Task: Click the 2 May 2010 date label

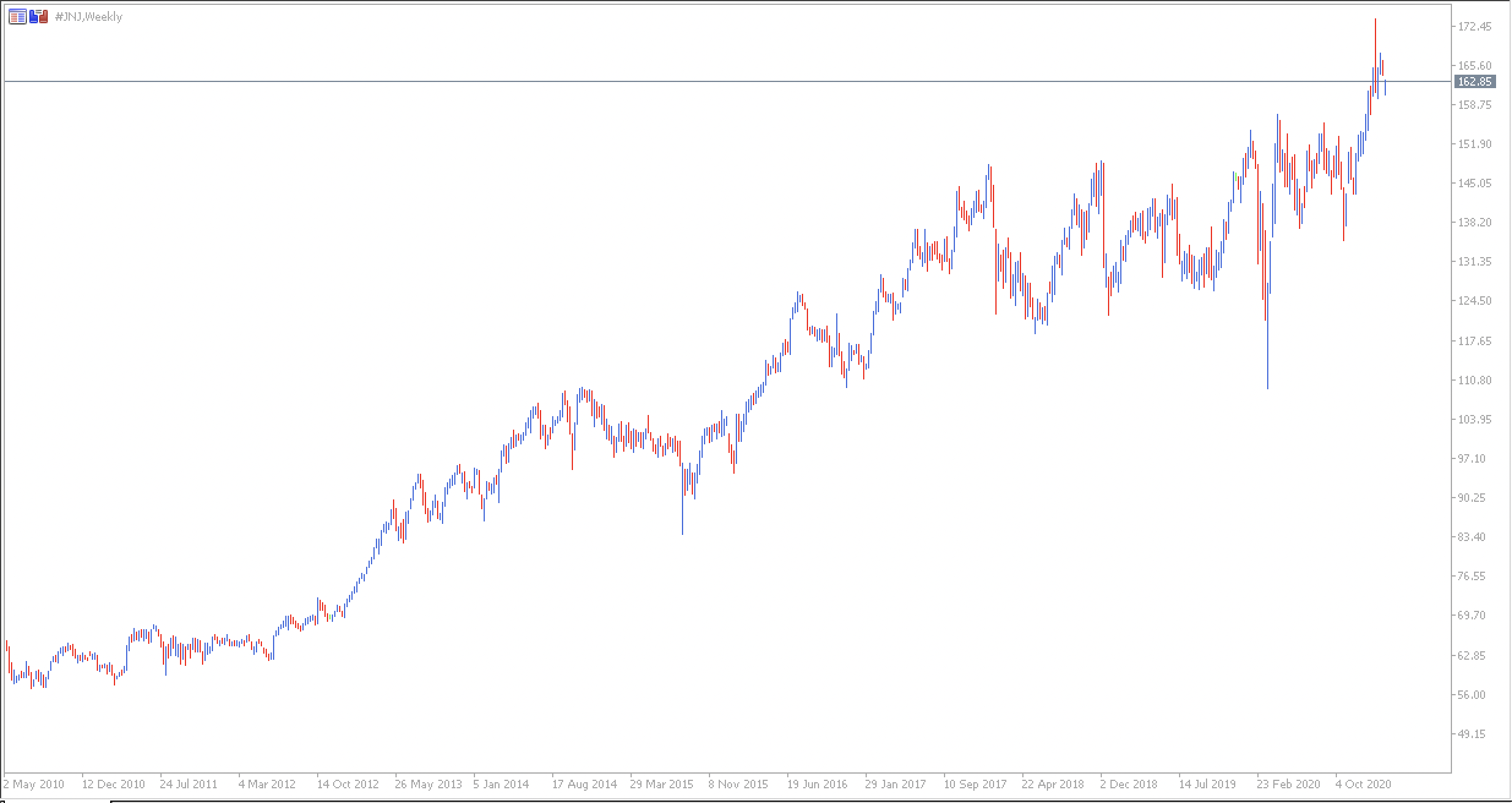Action: pyautogui.click(x=34, y=784)
